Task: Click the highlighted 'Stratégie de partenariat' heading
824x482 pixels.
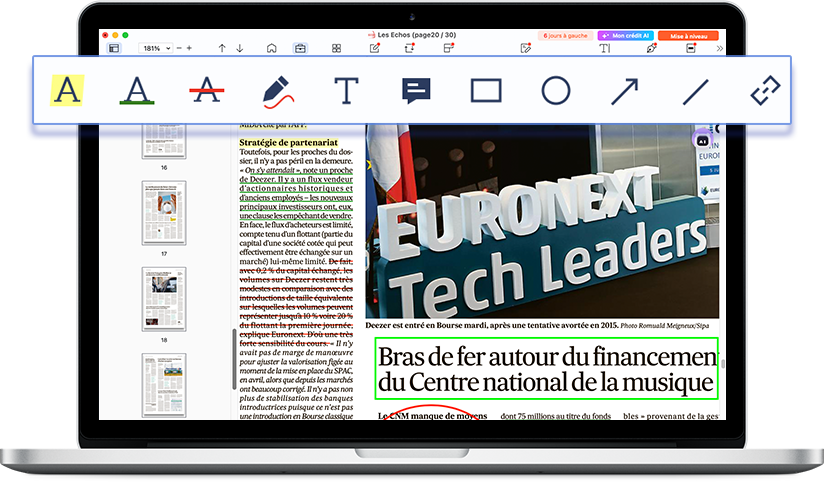Action: (x=289, y=142)
